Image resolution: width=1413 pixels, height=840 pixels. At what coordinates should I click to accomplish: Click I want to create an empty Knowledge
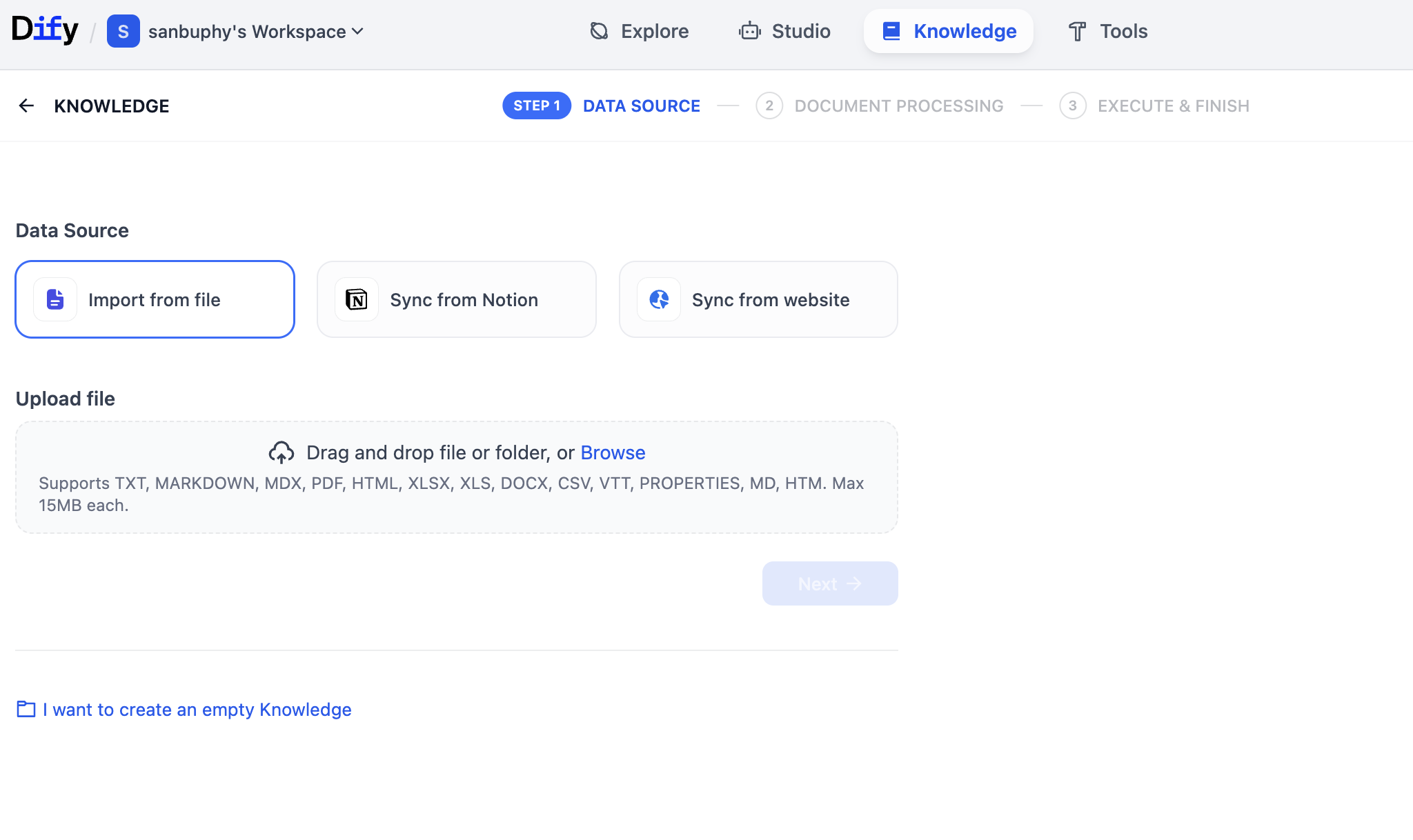[x=197, y=710]
